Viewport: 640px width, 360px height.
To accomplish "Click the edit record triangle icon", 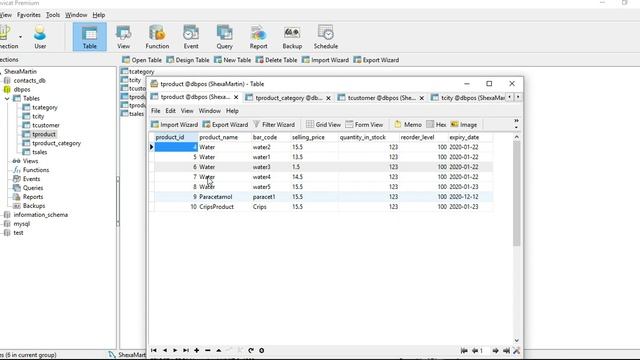I will click(x=219, y=350).
